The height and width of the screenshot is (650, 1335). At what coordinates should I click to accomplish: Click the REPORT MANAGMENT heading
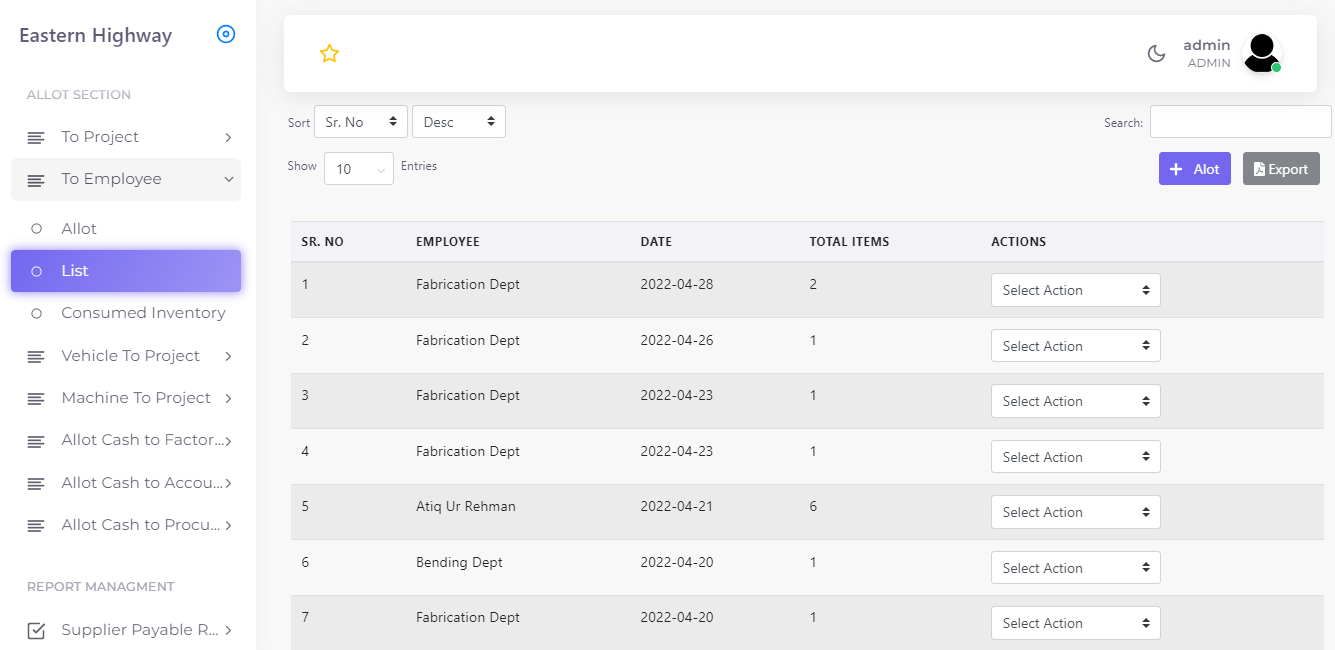pos(101,587)
